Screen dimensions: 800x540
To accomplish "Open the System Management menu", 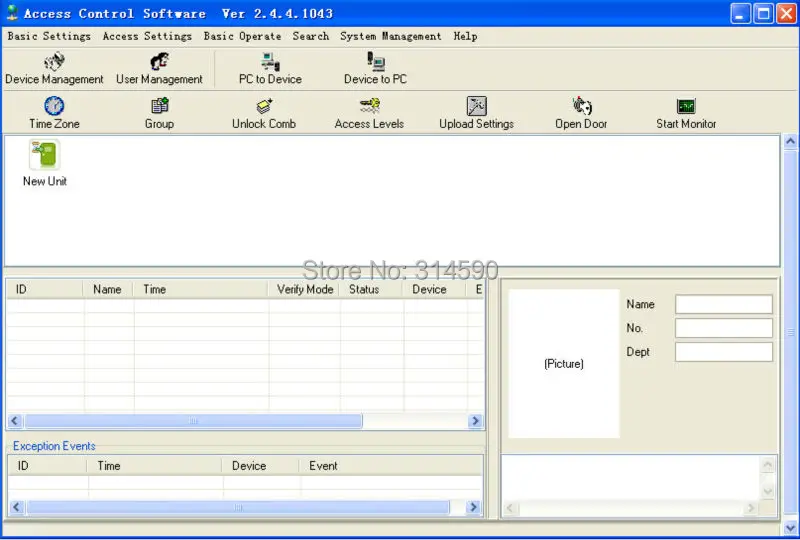I will coord(391,36).
